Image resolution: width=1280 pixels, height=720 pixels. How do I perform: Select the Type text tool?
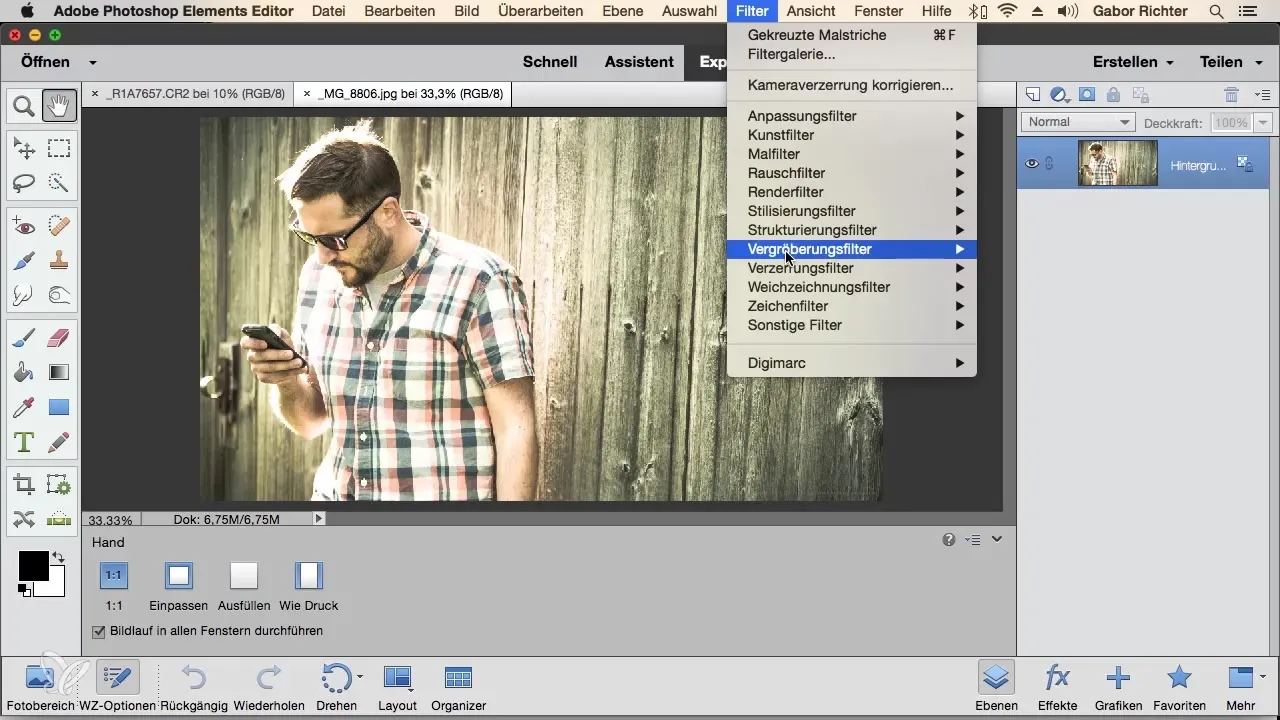24,441
